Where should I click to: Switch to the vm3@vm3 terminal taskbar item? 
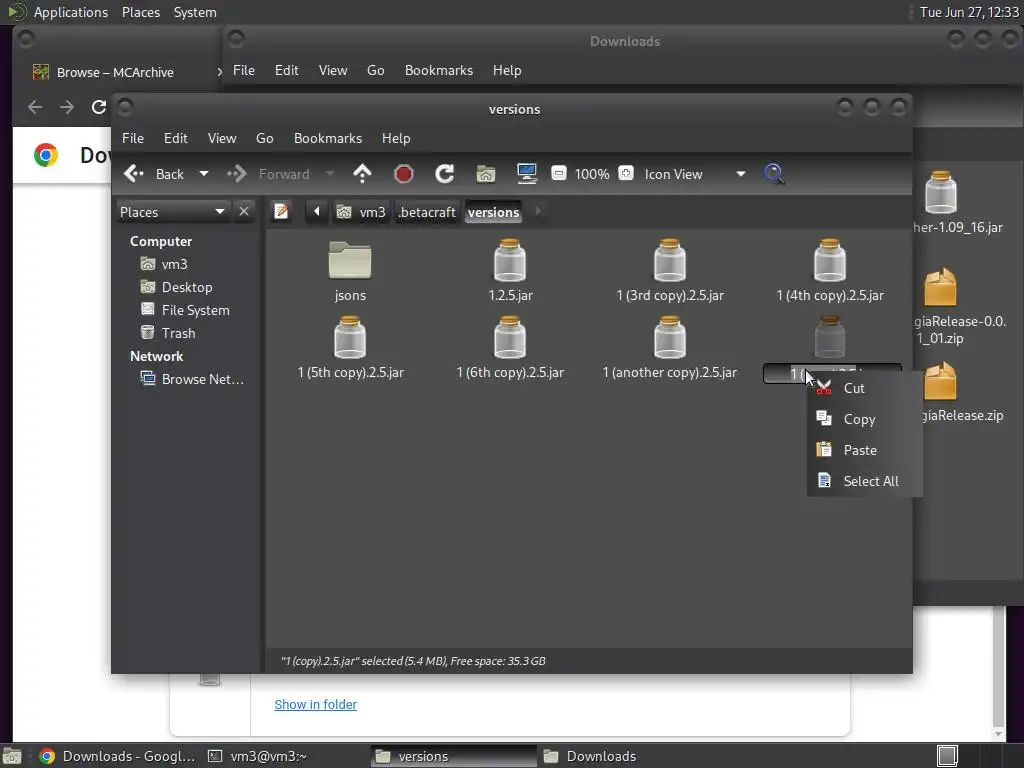pyautogui.click(x=268, y=756)
